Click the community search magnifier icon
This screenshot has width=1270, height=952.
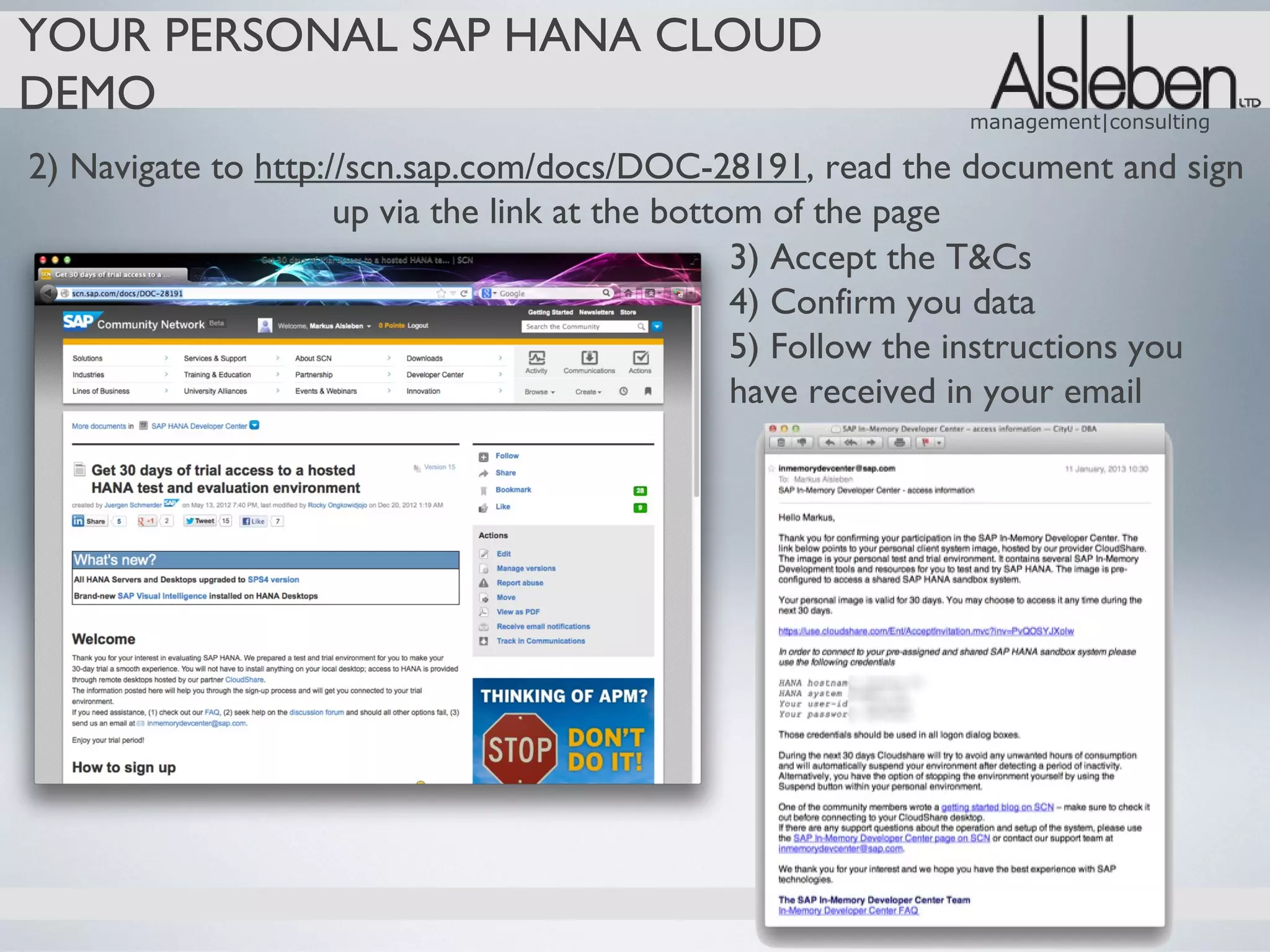[641, 327]
